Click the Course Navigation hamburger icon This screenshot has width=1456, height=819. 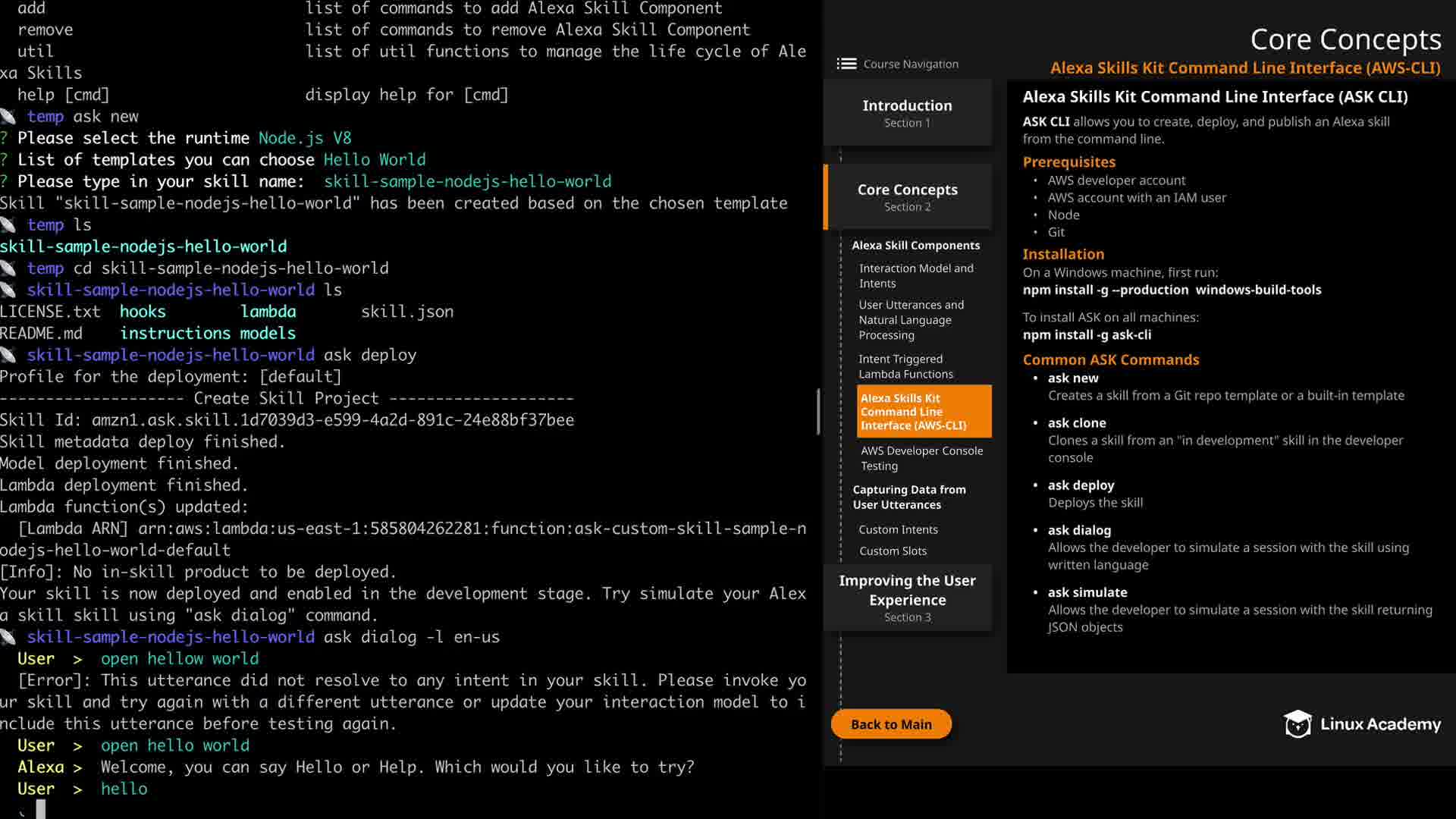846,64
